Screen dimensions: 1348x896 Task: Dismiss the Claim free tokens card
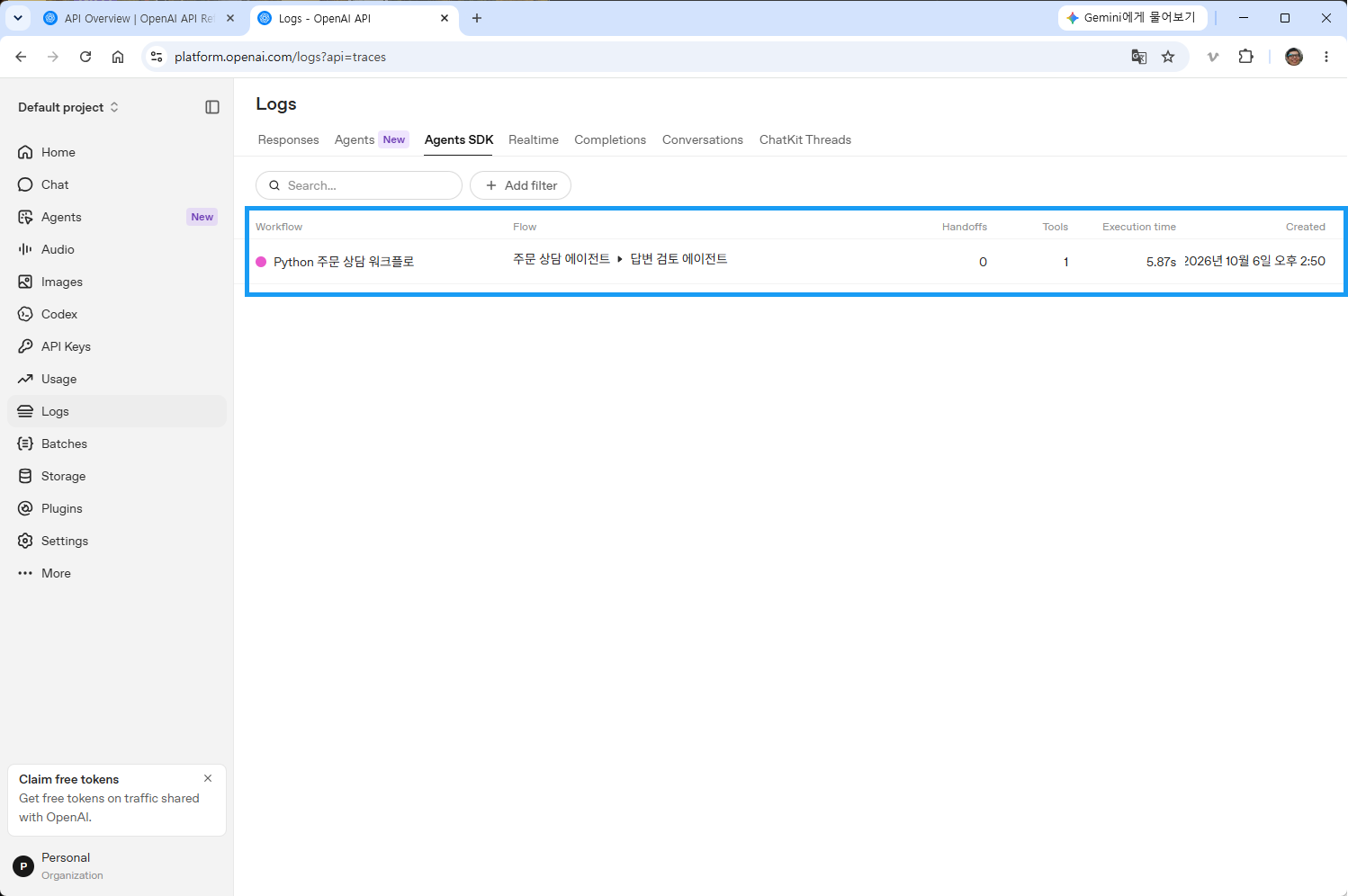[x=208, y=778]
